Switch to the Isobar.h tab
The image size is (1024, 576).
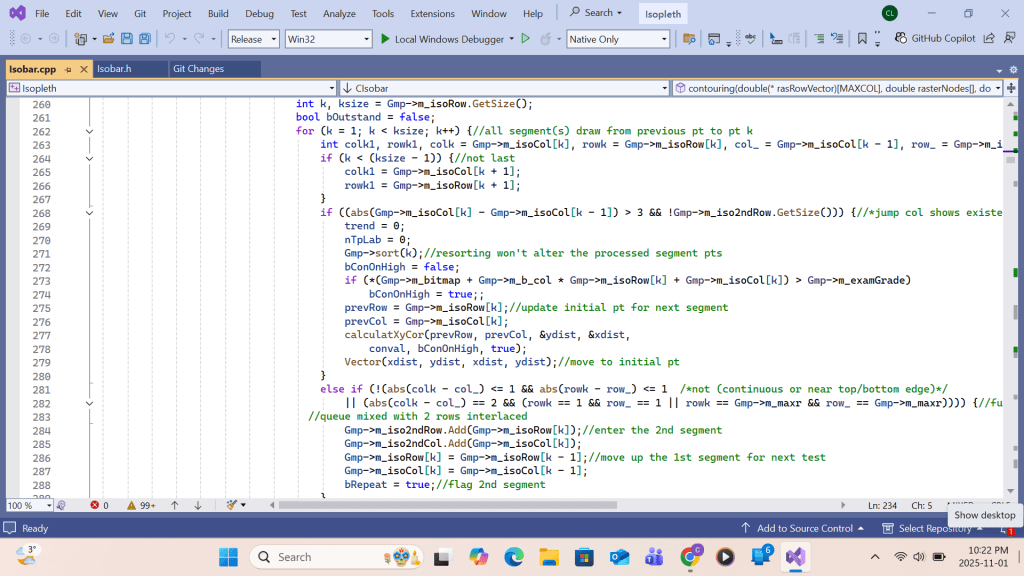click(x=114, y=69)
